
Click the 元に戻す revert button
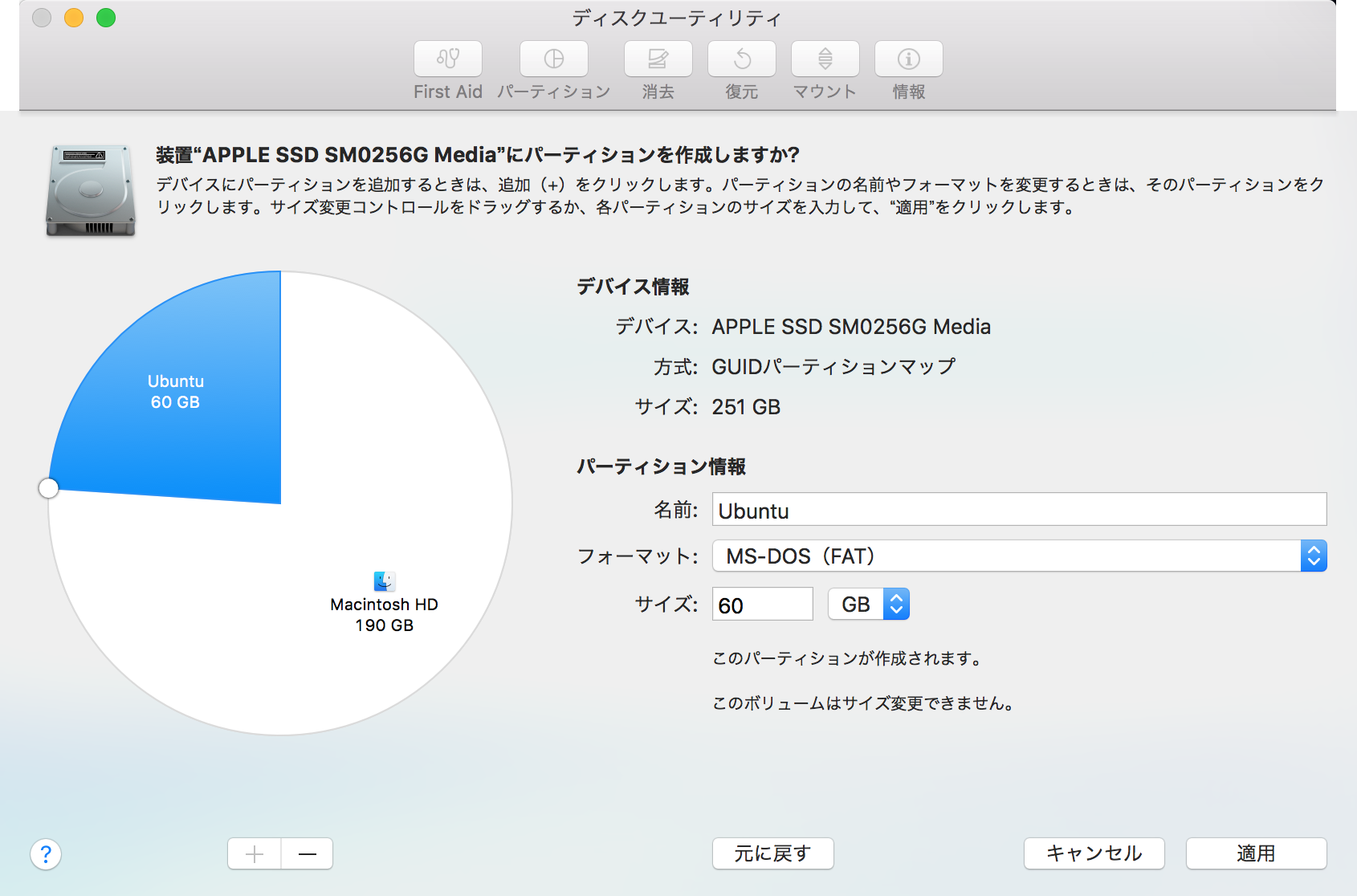(x=772, y=853)
